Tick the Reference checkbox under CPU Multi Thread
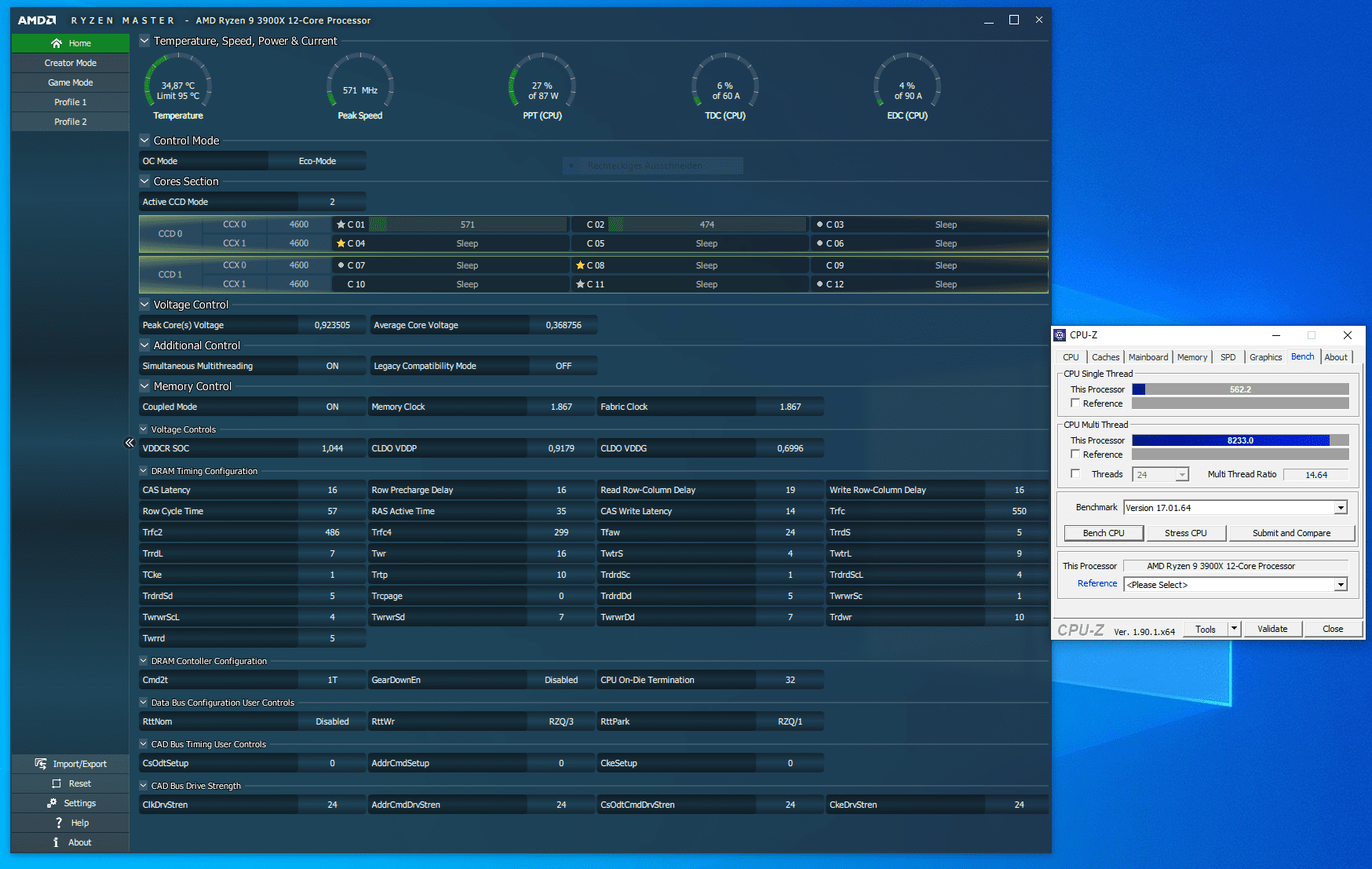Image resolution: width=1372 pixels, height=869 pixels. [1075, 455]
